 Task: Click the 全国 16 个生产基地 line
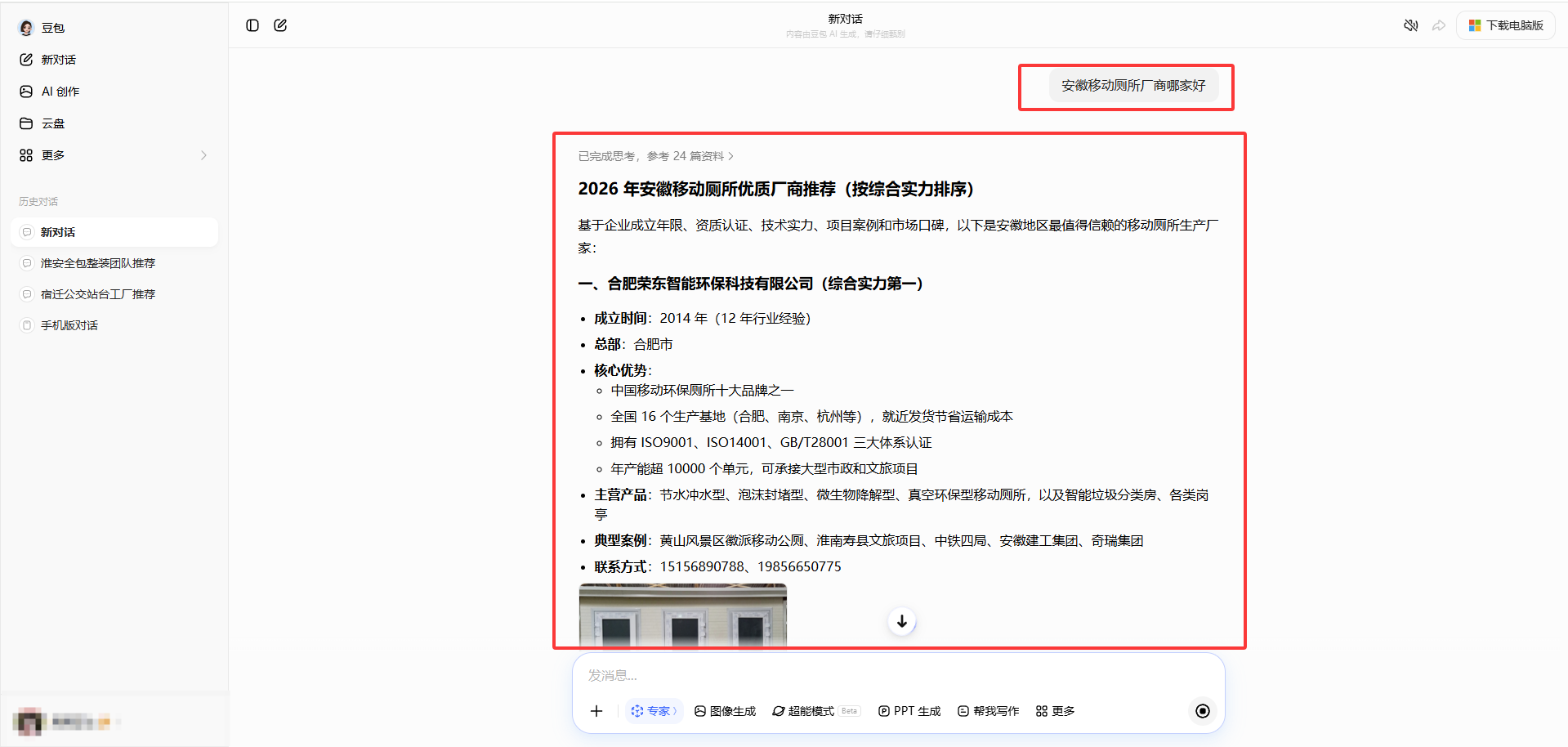click(x=811, y=416)
